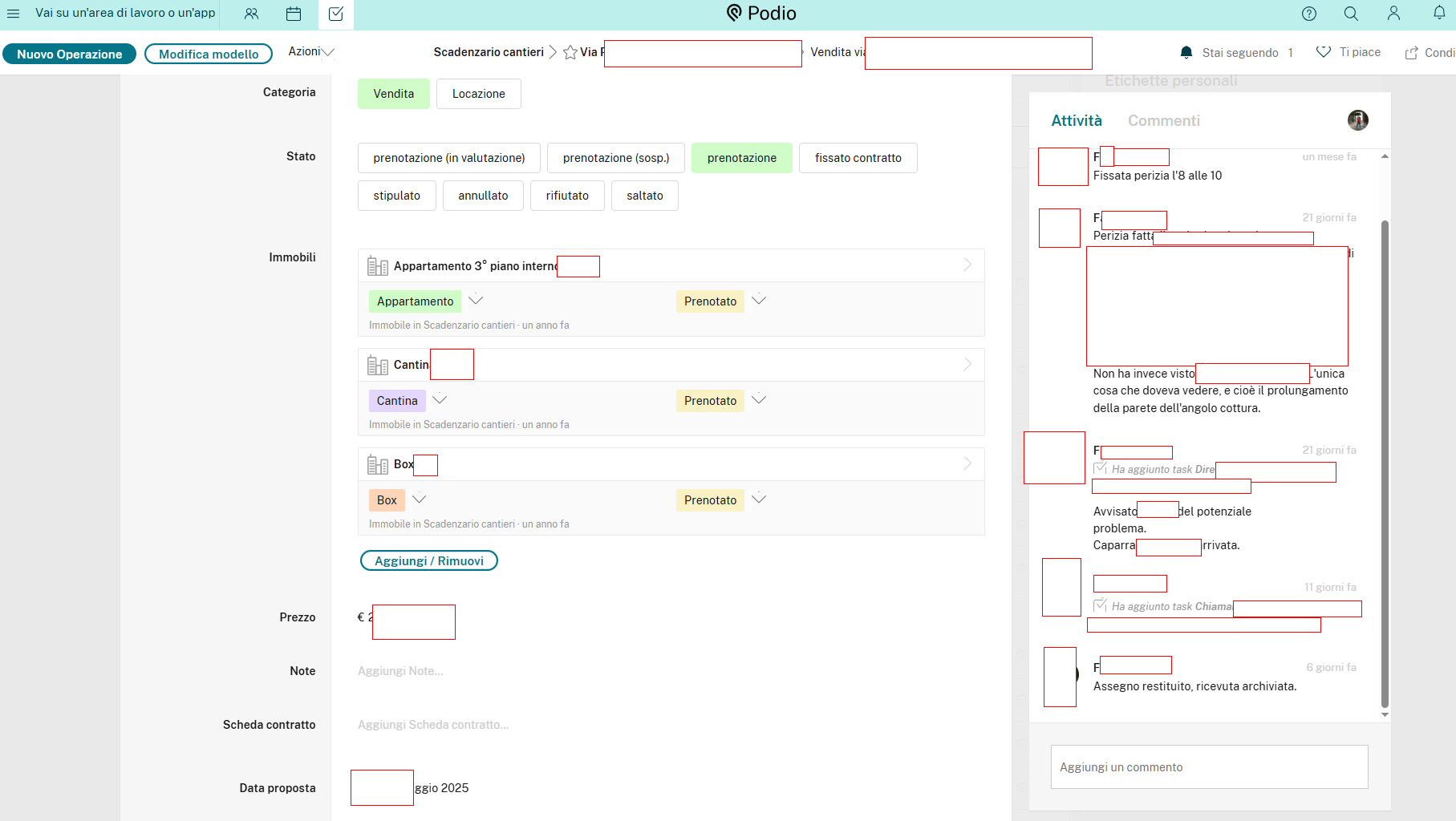Set status to fissato contratto
This screenshot has width=1456, height=821.
[858, 158]
